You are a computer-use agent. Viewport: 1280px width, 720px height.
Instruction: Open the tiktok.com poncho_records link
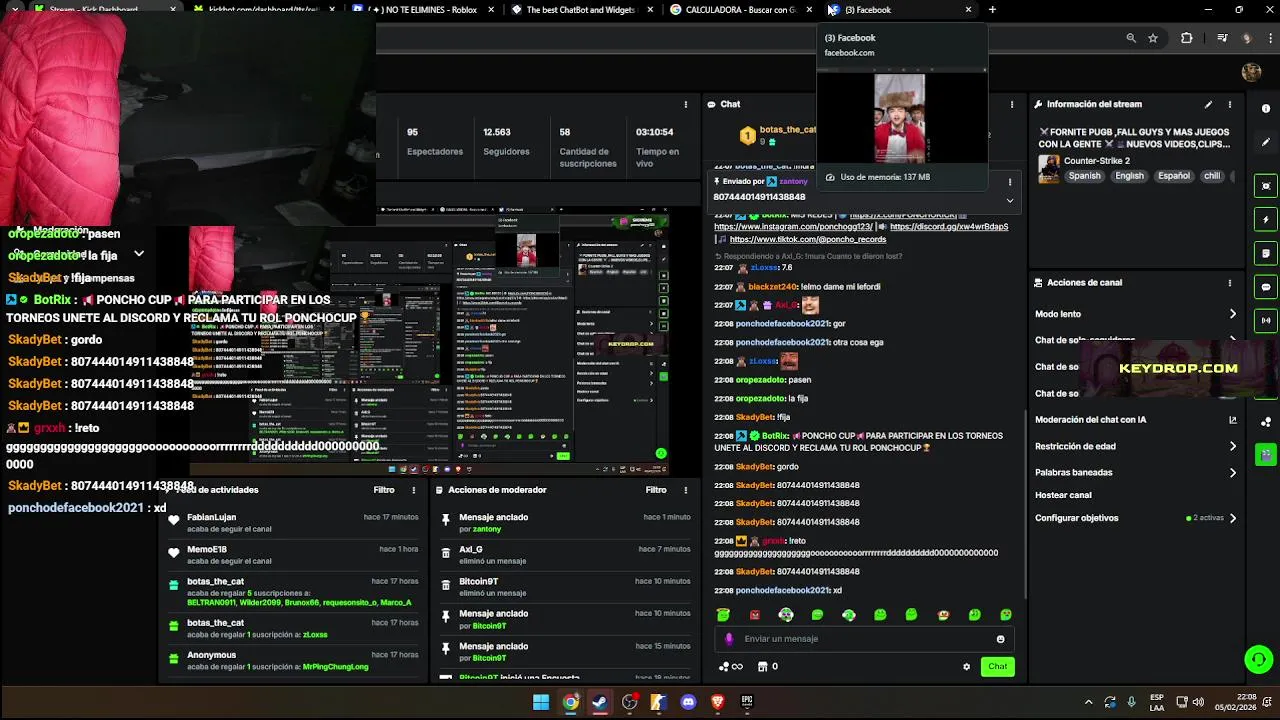pos(808,240)
